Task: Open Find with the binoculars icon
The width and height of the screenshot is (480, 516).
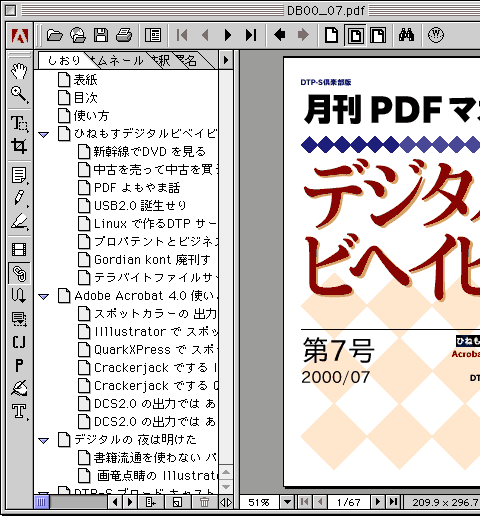Action: tap(406, 35)
